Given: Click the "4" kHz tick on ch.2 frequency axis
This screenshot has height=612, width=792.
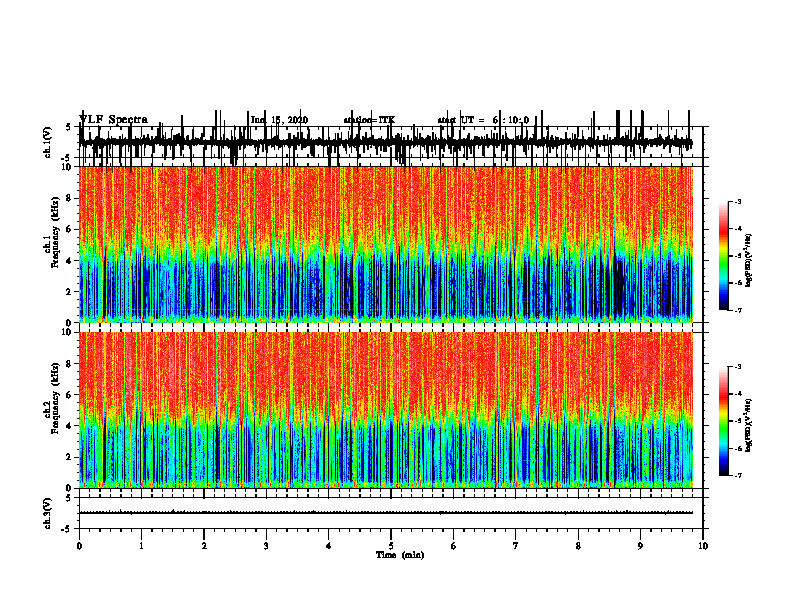Looking at the screenshot, I should (x=70, y=426).
